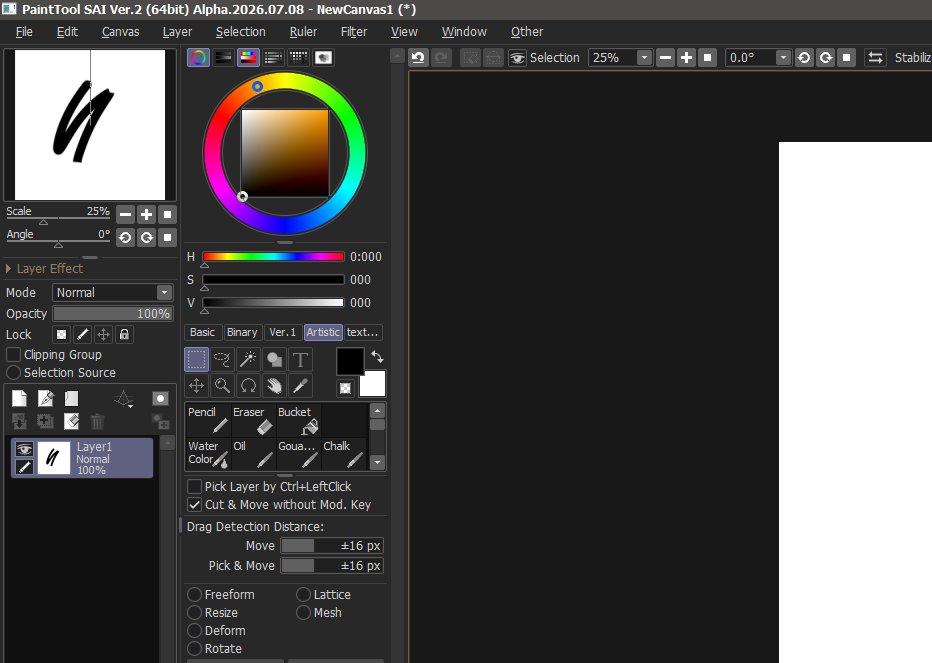The height and width of the screenshot is (663, 932).
Task: Choose the Eraser brush
Action: (253, 420)
